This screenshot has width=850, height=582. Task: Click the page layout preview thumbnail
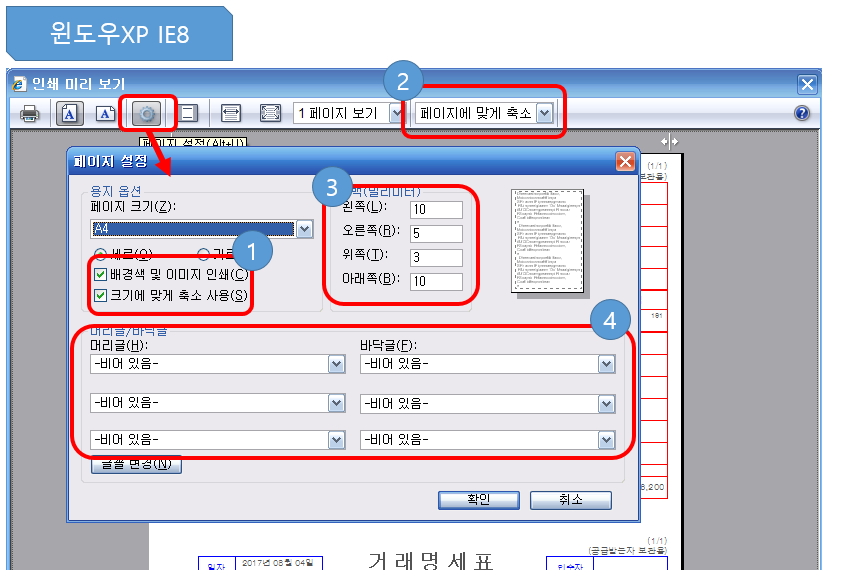click(548, 241)
